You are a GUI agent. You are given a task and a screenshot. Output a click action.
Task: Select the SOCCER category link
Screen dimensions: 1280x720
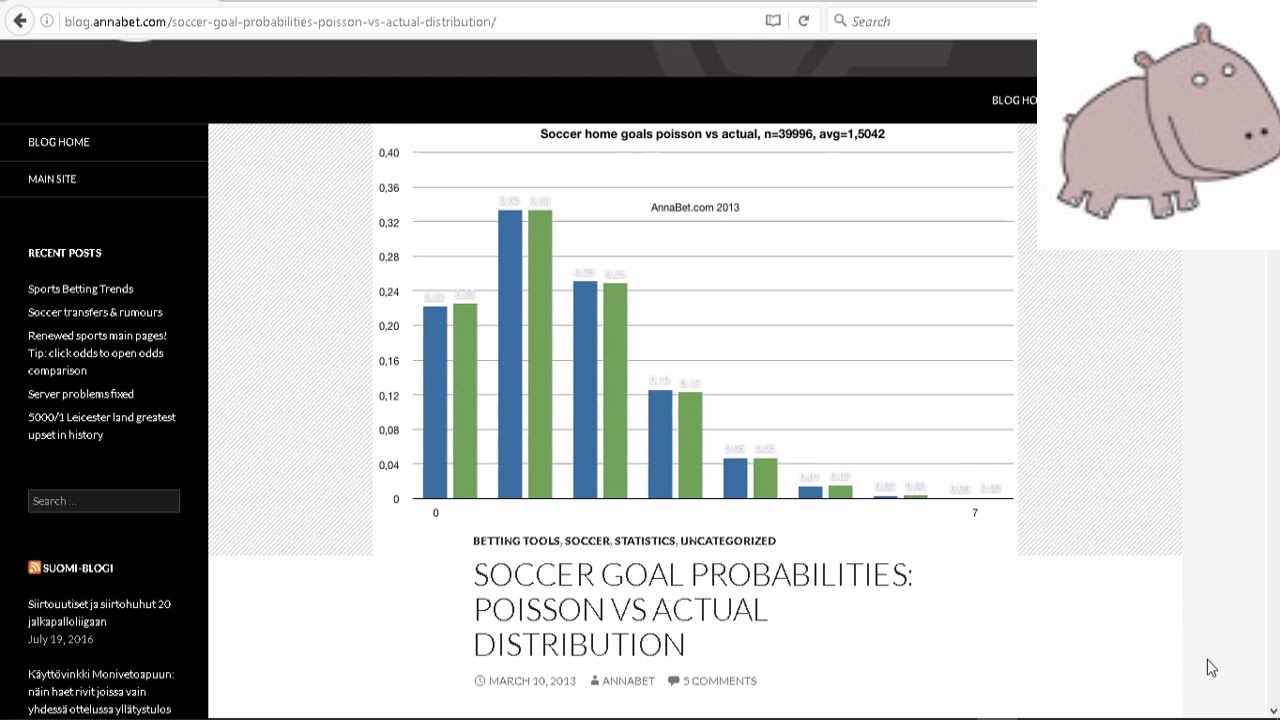(x=587, y=541)
